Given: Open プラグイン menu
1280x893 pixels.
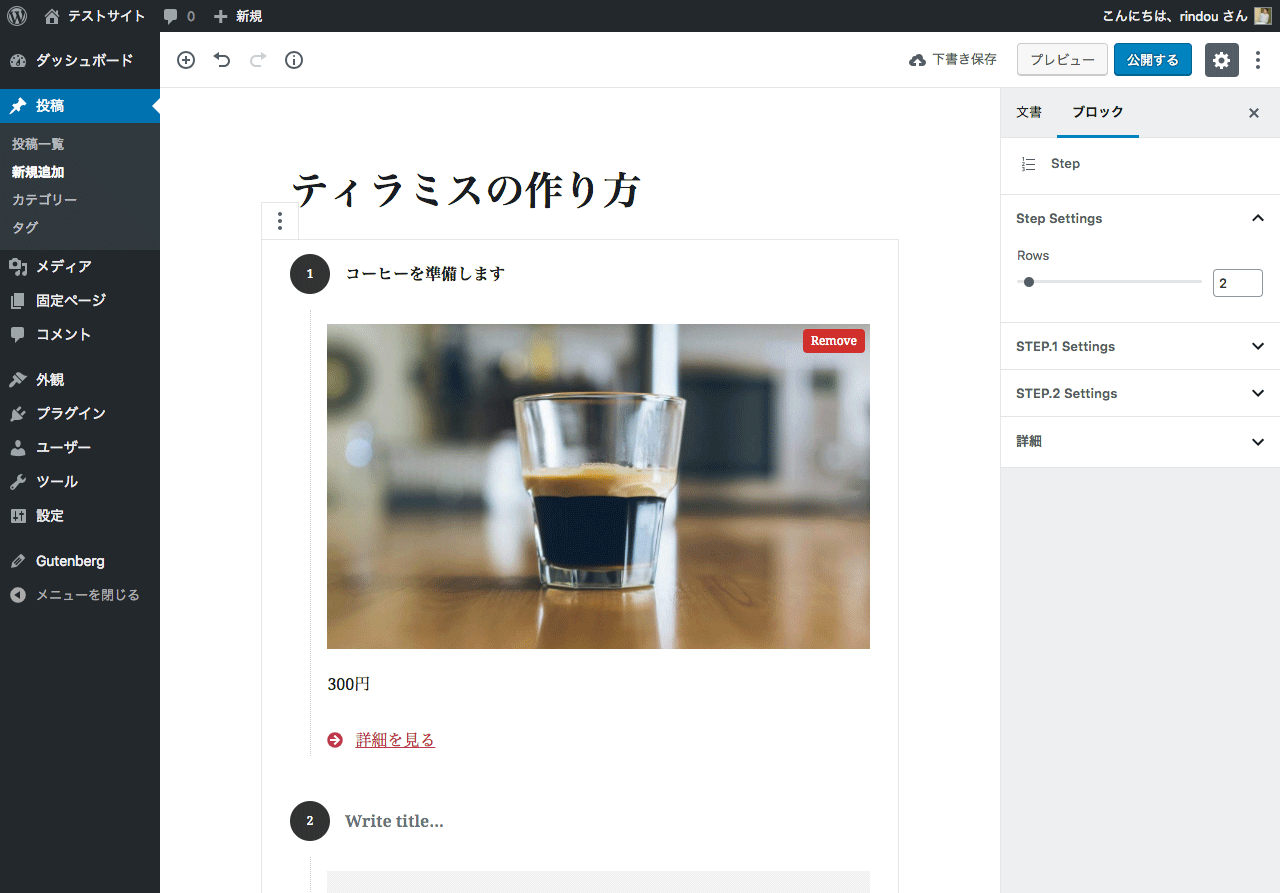Looking at the screenshot, I should pos(80,413).
